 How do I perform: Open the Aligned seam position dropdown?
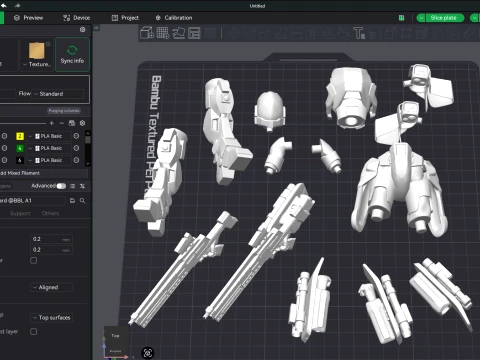point(51,287)
